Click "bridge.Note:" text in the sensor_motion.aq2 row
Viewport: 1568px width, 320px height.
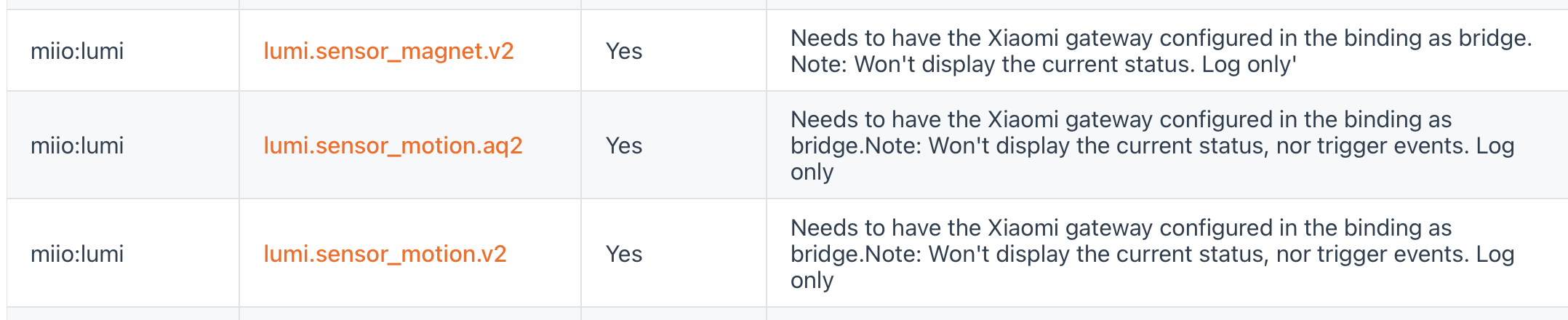click(x=856, y=146)
